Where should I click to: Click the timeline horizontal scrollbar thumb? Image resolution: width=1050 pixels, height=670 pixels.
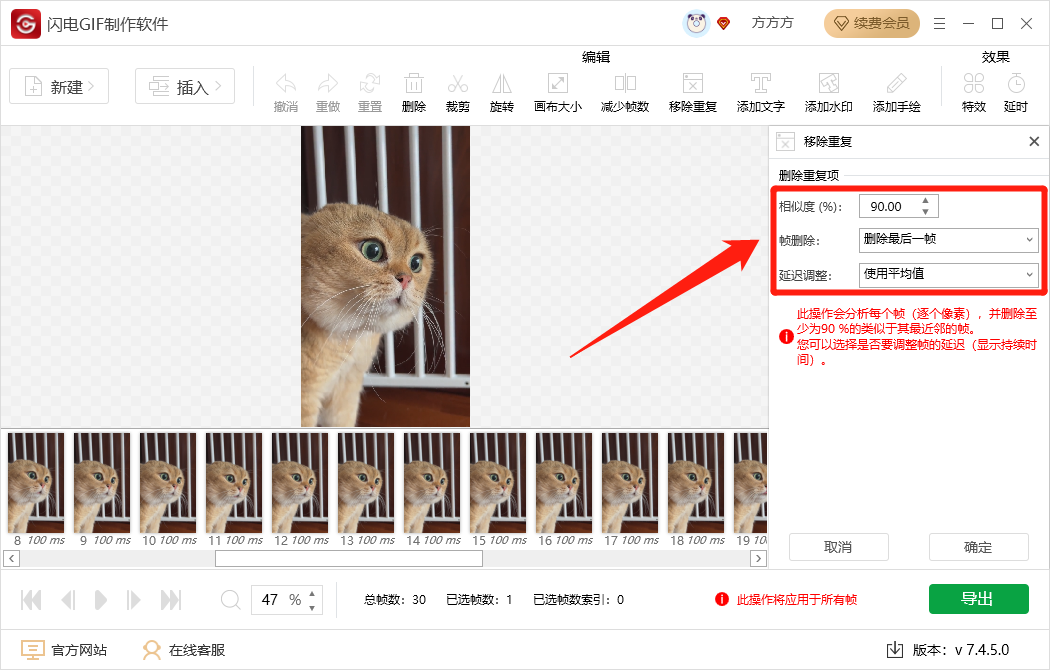(x=349, y=558)
